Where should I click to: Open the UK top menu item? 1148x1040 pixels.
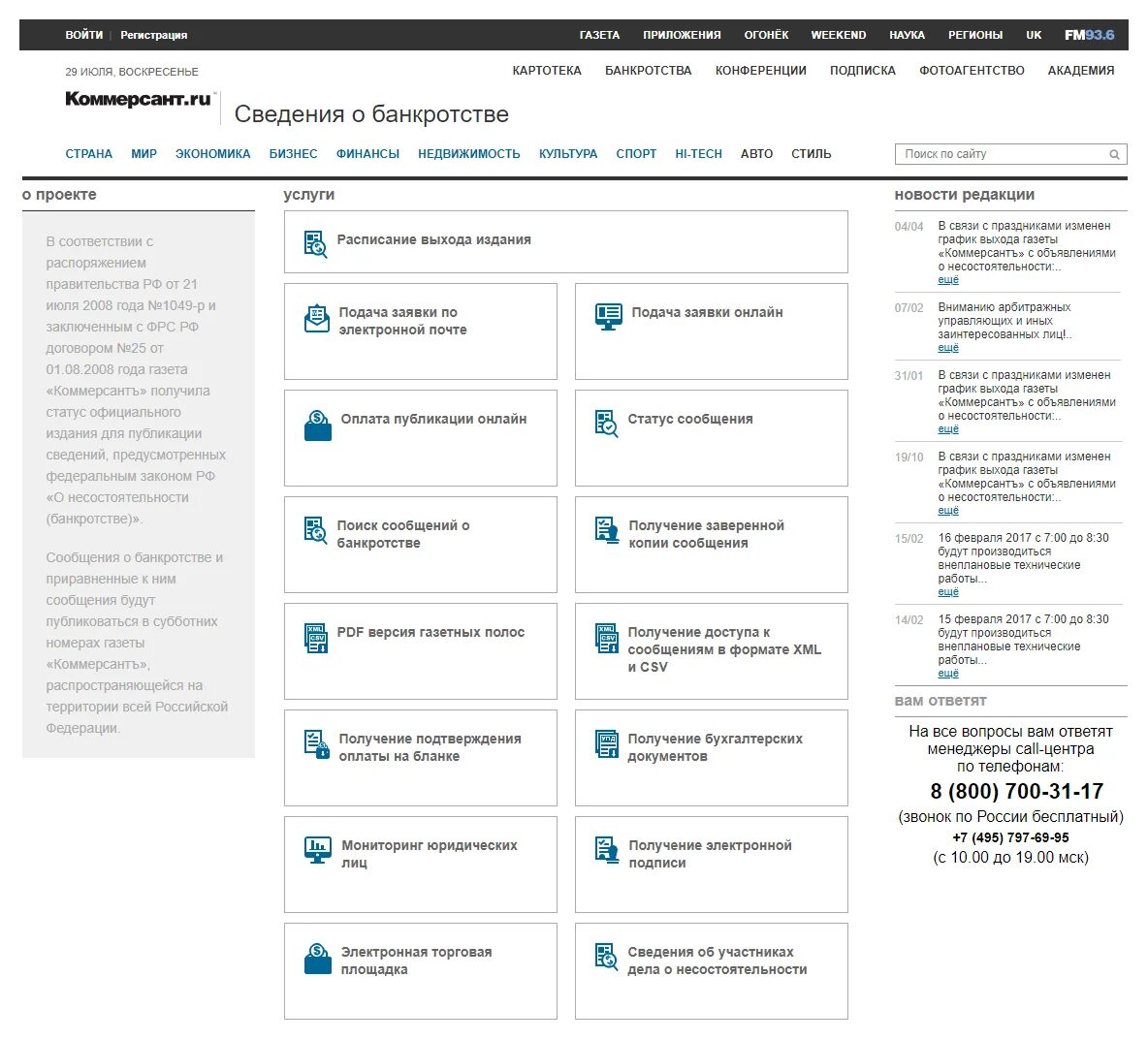pyautogui.click(x=1034, y=35)
